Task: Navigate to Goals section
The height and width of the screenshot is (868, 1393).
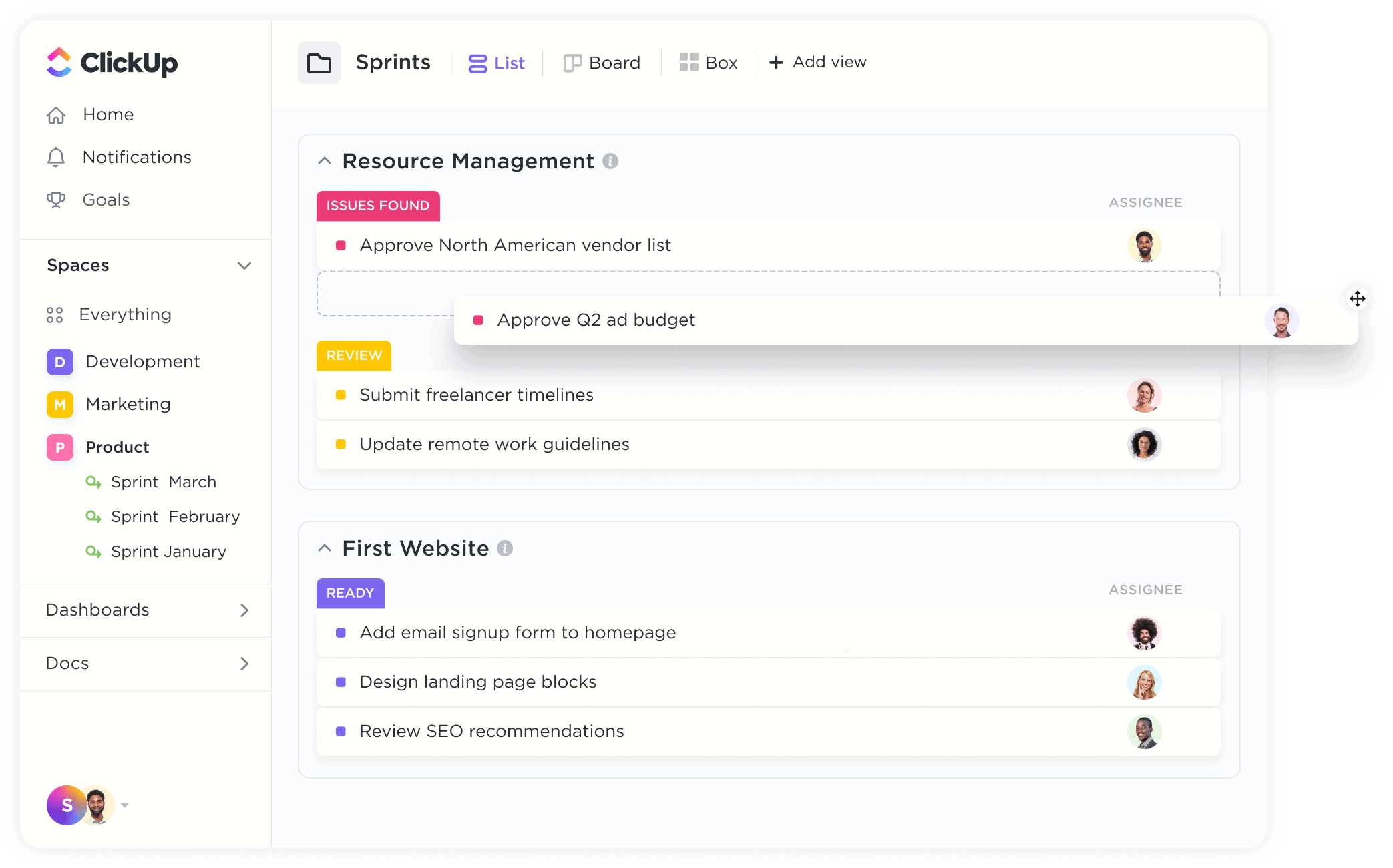Action: click(106, 199)
